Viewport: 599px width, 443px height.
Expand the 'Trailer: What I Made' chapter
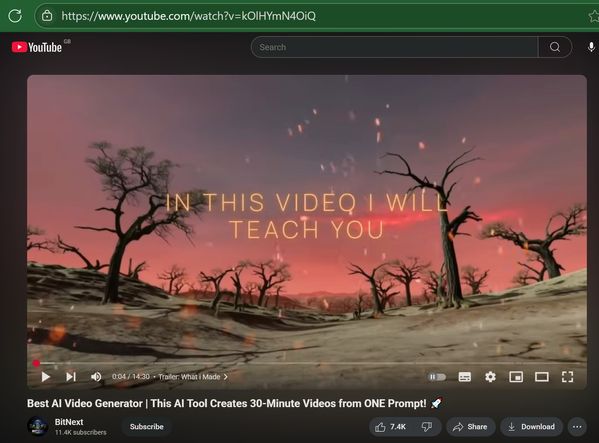pyautogui.click(x=193, y=377)
